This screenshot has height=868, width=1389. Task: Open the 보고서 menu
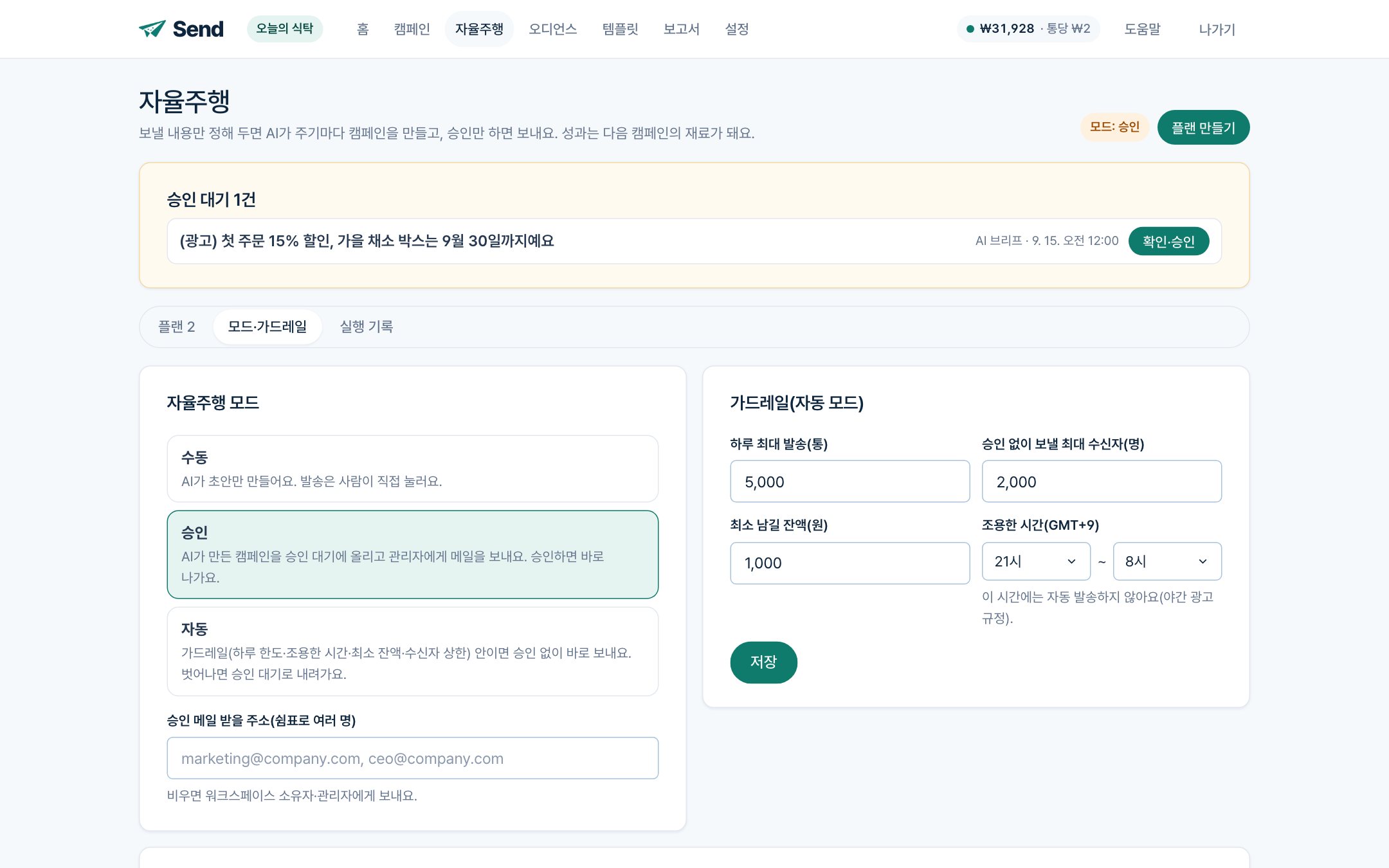681,29
